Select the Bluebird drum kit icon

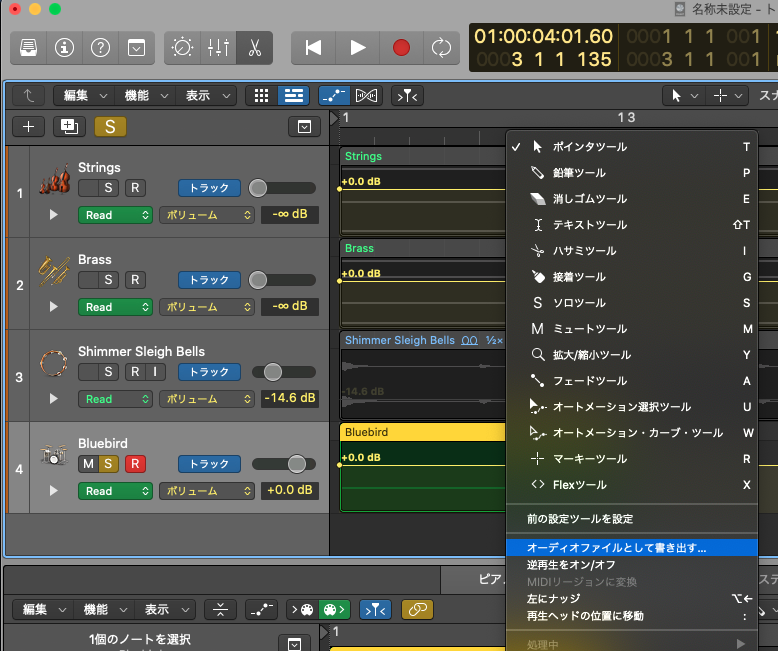coord(54,454)
